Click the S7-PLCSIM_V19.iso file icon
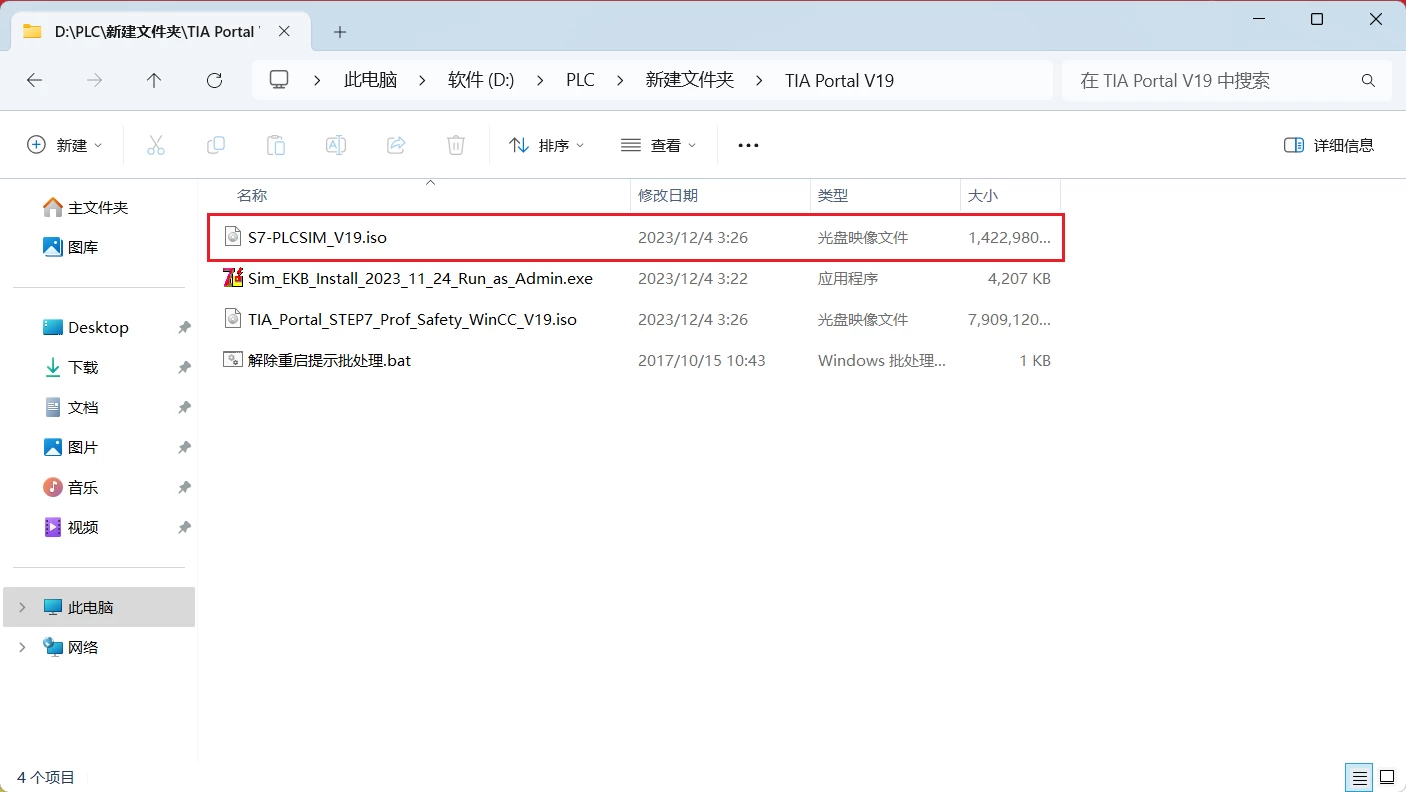This screenshot has width=1406, height=792. click(233, 237)
